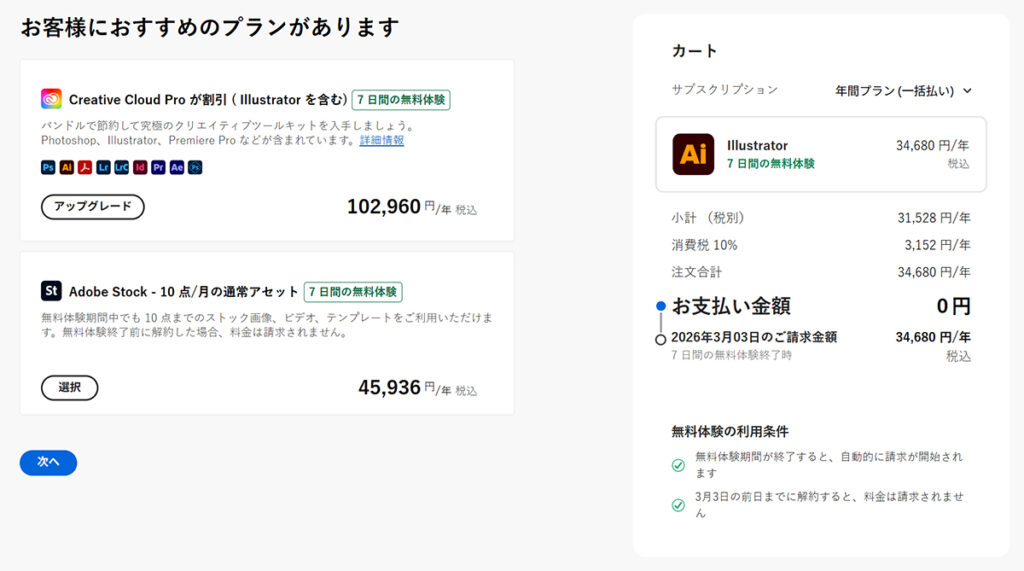Click the Premiere Pro (Pr) app icon
The height and width of the screenshot is (571, 1024).
(x=158, y=167)
